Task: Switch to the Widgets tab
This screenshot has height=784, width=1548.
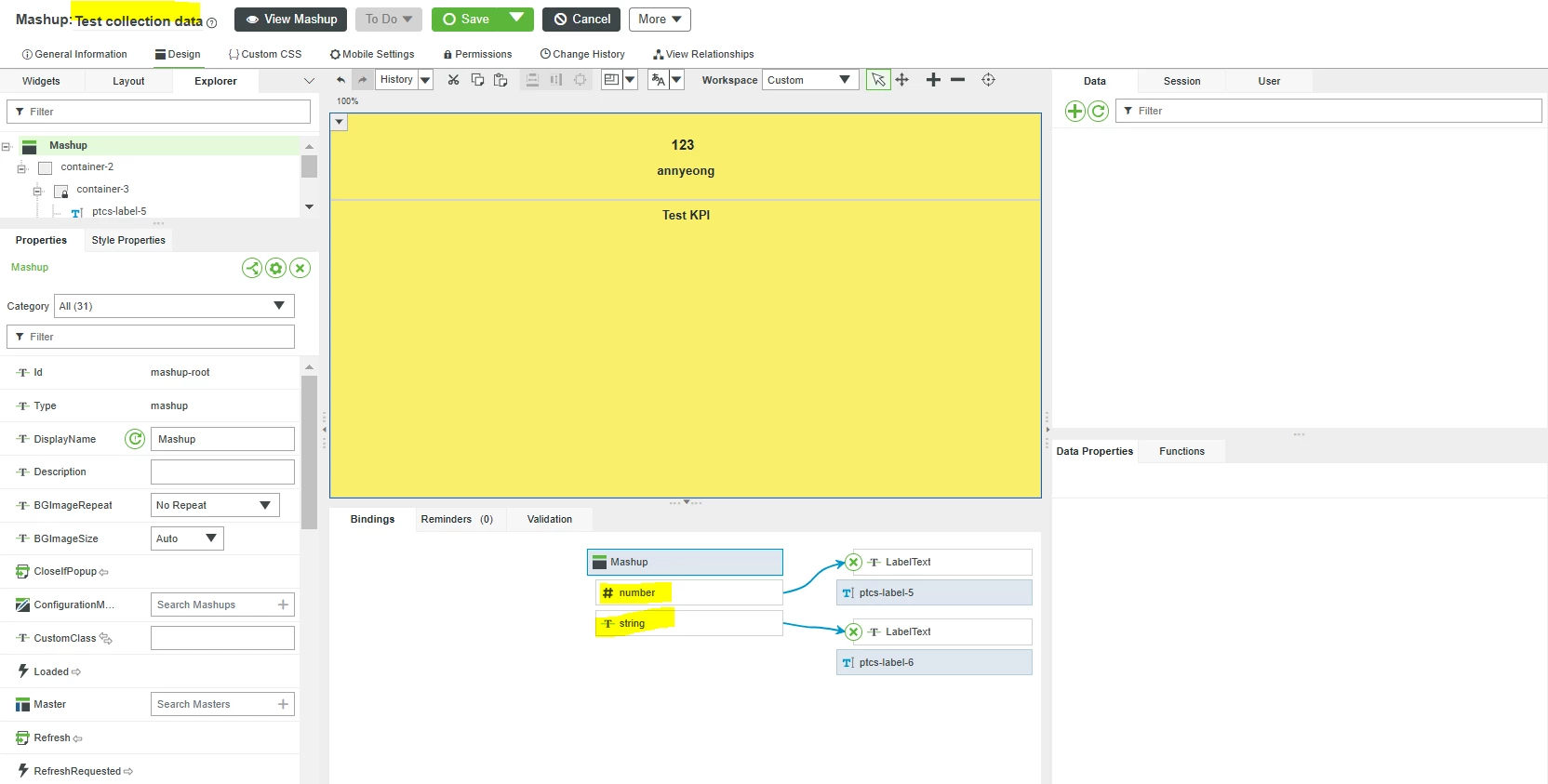Action: (41, 81)
